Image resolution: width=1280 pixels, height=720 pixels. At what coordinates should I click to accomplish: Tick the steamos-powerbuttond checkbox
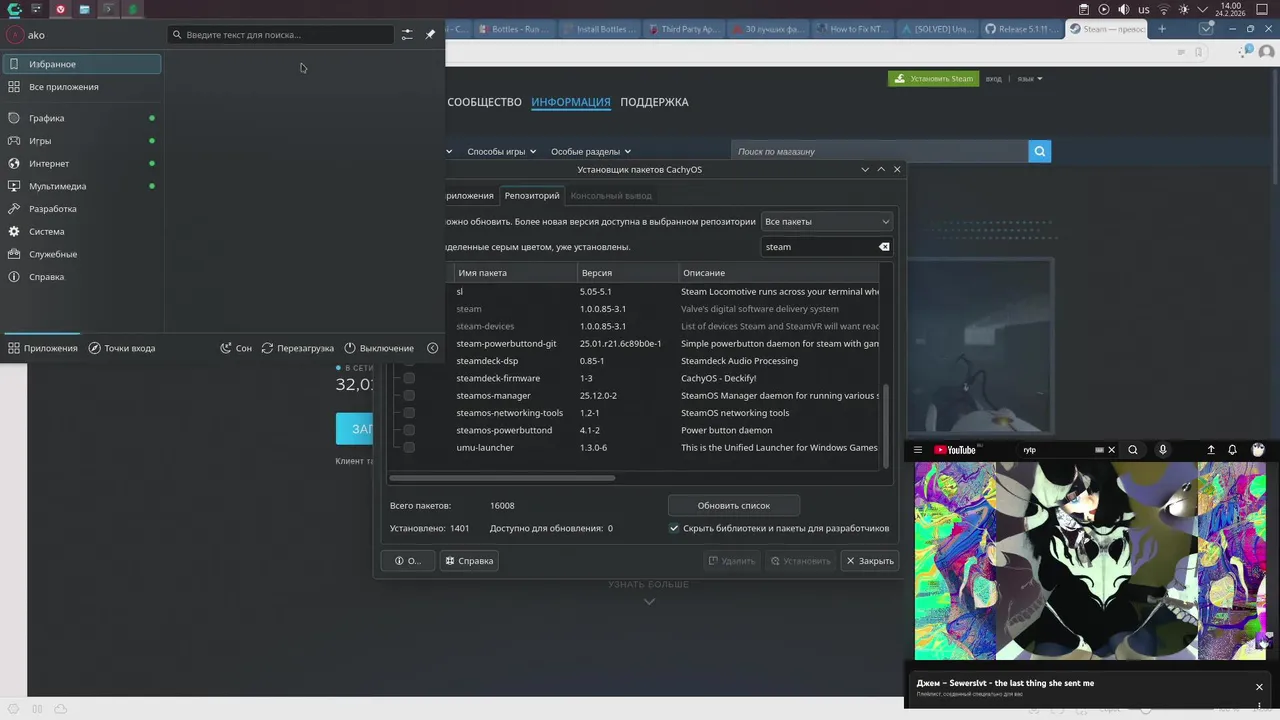click(409, 430)
